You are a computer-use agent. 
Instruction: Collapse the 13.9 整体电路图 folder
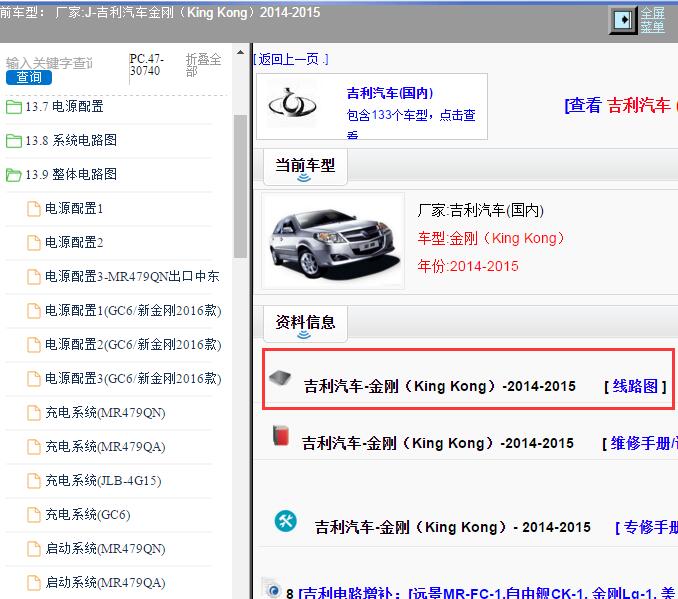pyautogui.click(x=71, y=174)
